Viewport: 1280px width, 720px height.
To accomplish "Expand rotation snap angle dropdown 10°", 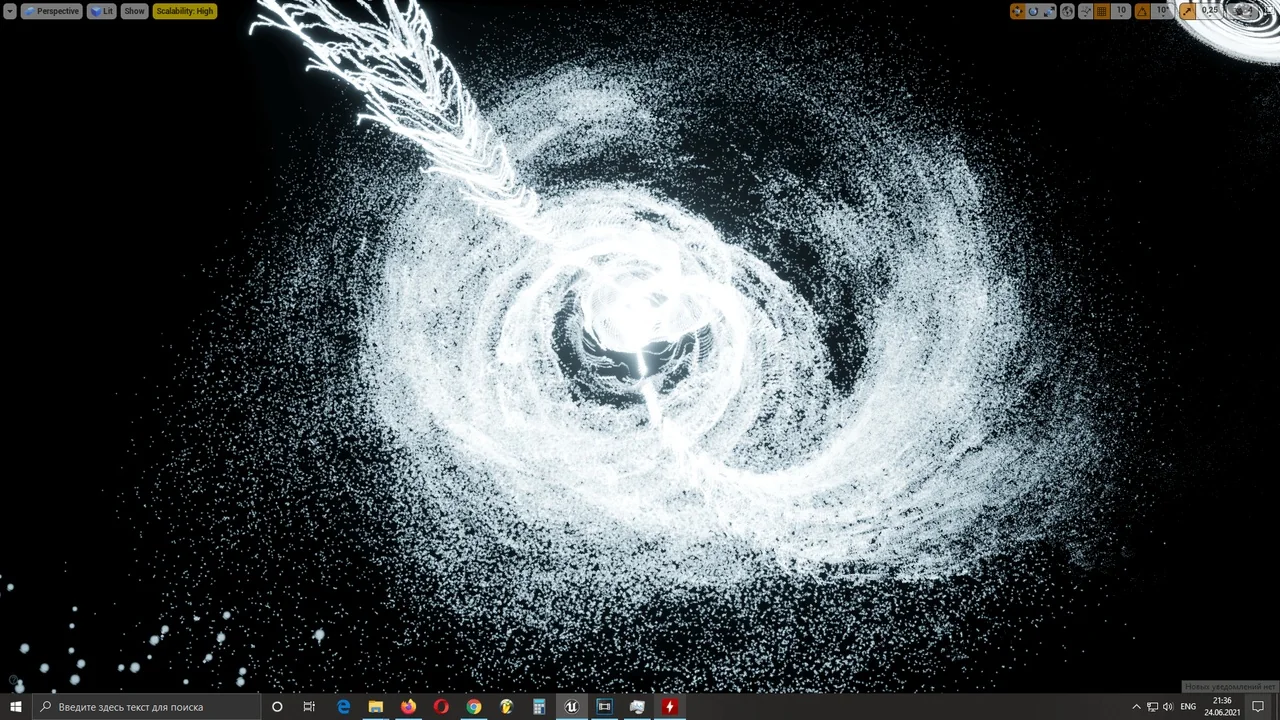I will [1162, 11].
